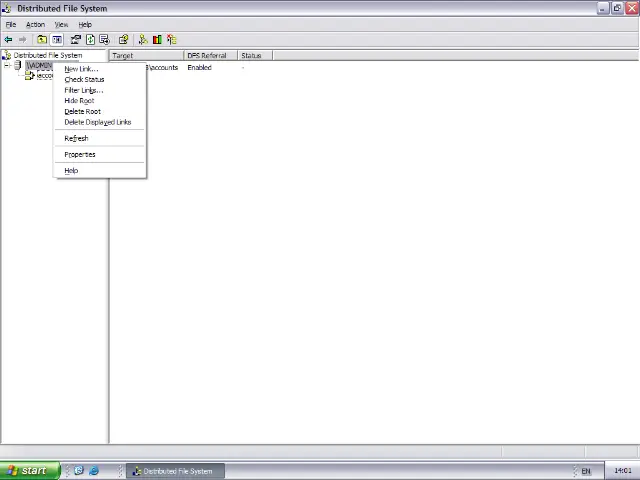The width and height of the screenshot is (640, 480).
Task: Select the Distributed File System tree root
Action: 48,55
